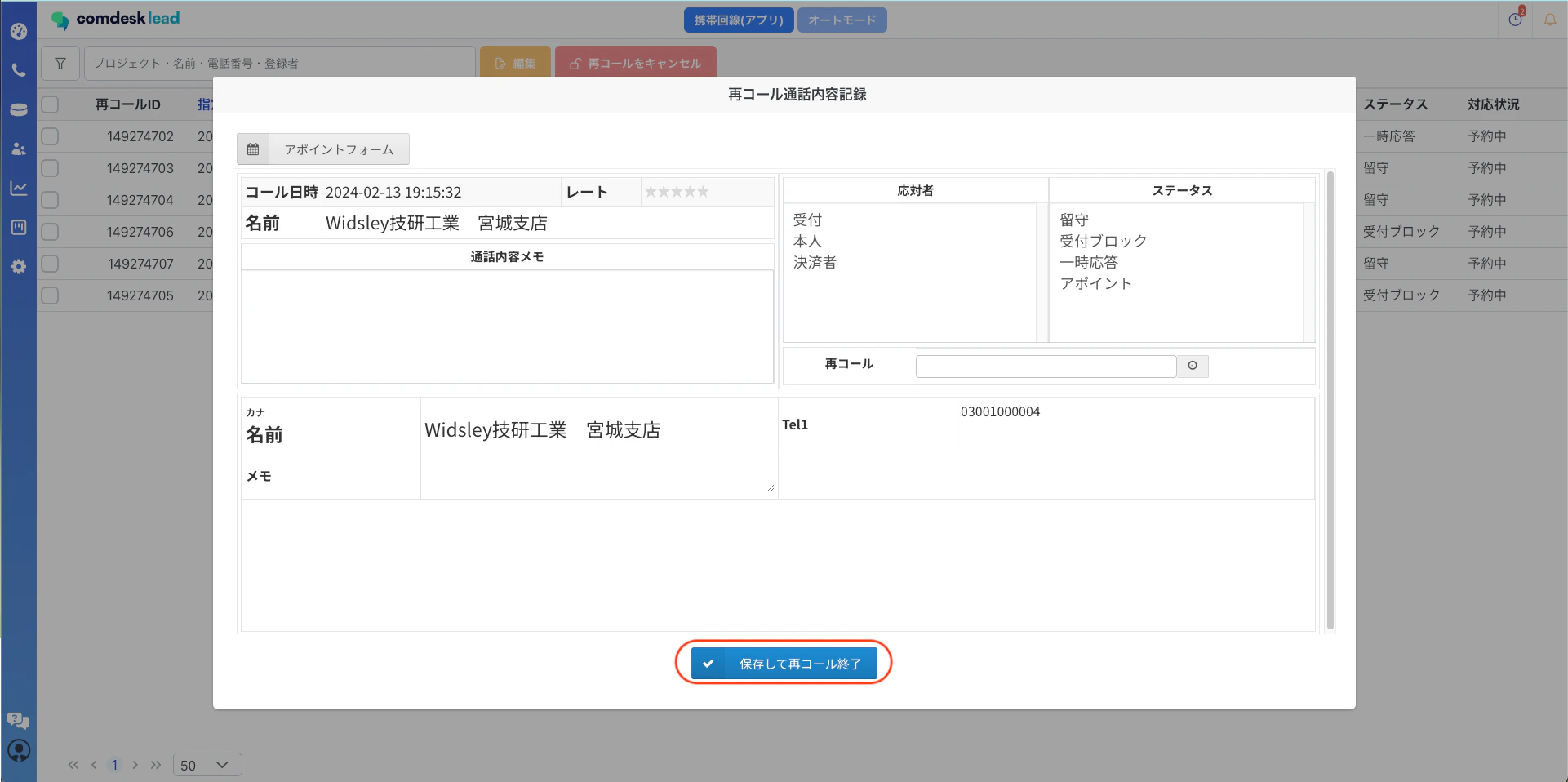Select 受付 in the 応対者 list

coord(807,220)
